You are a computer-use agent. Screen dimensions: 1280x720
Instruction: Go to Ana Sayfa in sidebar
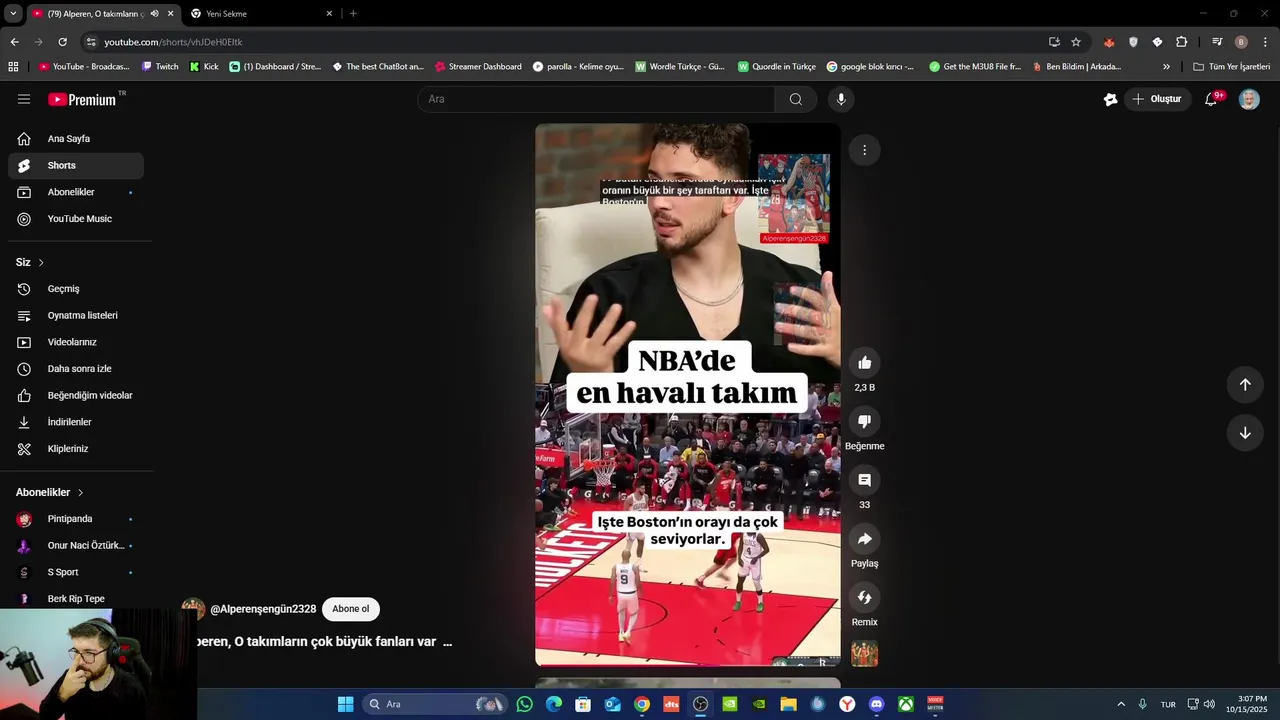pos(76,139)
